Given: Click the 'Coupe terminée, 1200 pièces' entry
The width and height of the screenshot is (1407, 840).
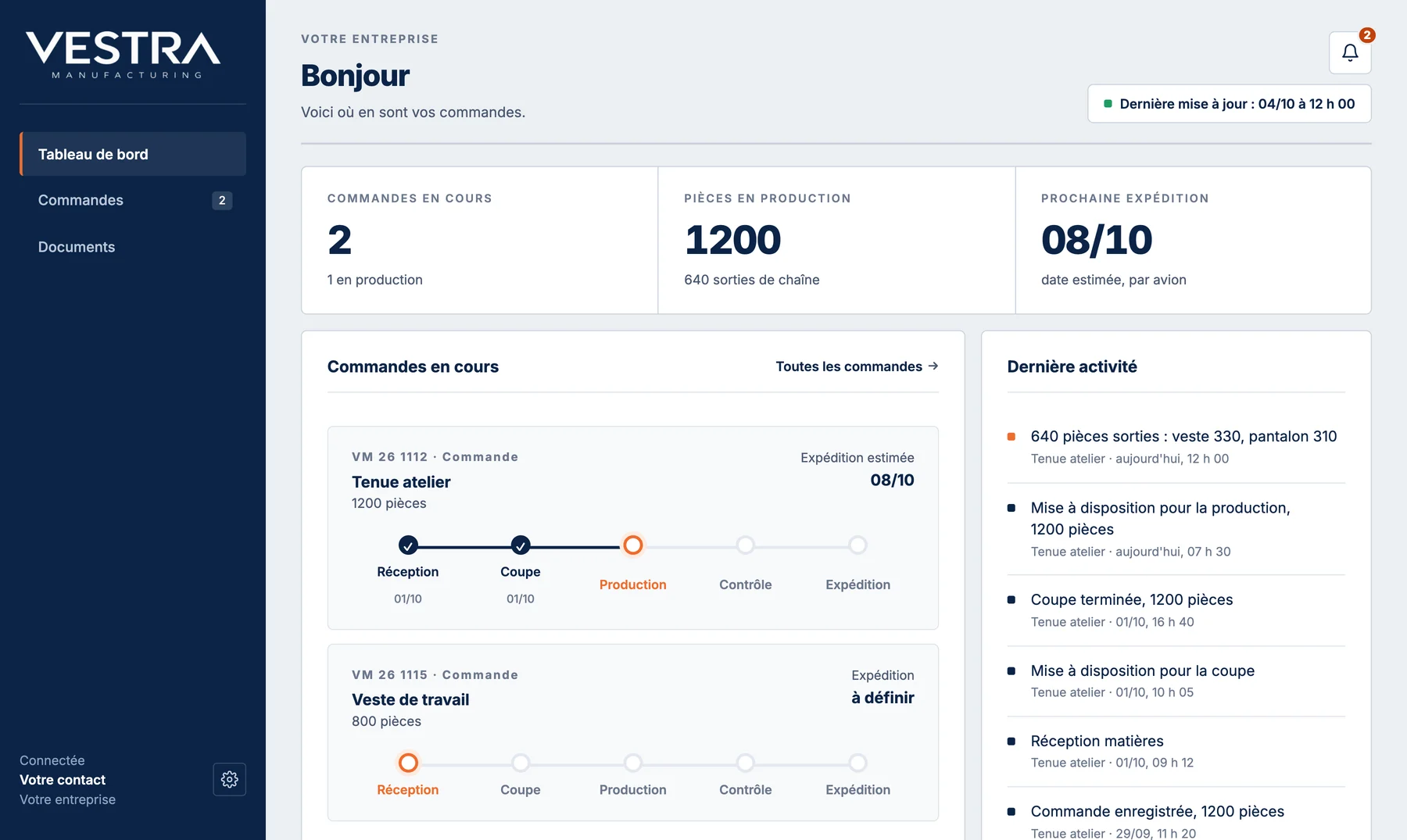Looking at the screenshot, I should (x=1176, y=610).
